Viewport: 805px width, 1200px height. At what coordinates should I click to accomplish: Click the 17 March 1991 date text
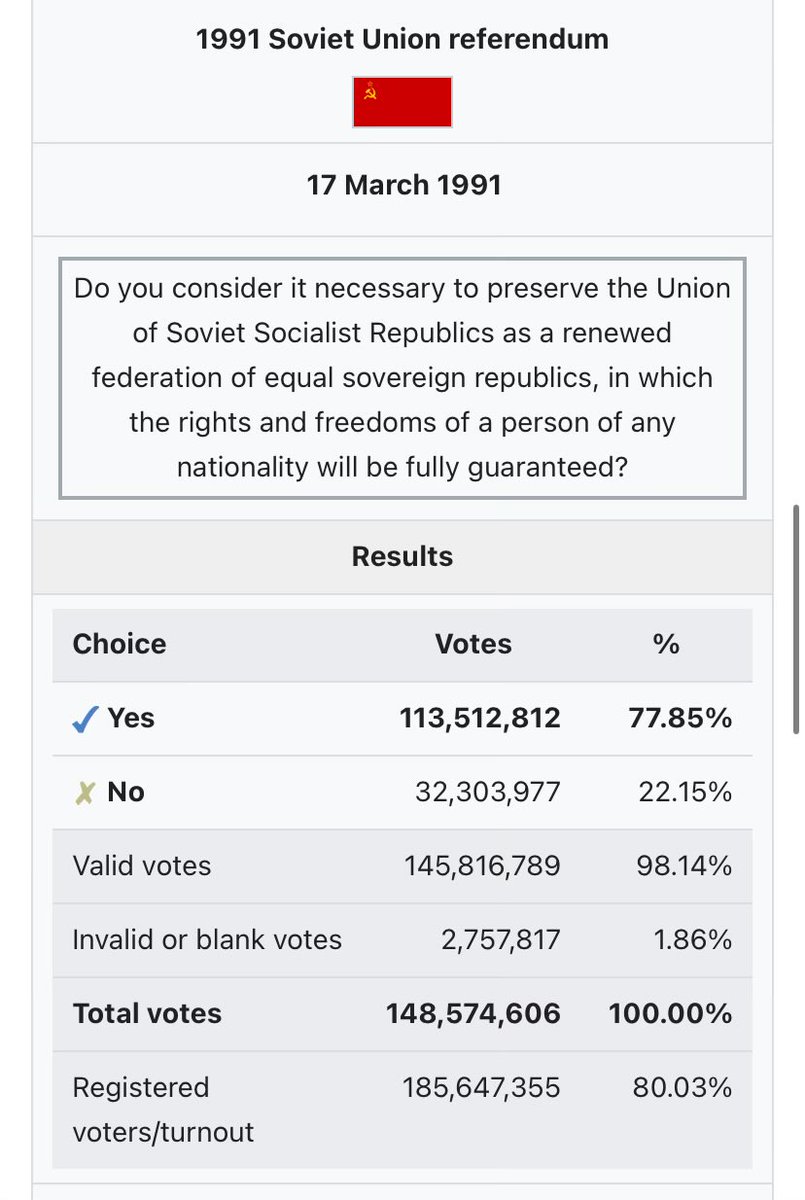tap(403, 186)
